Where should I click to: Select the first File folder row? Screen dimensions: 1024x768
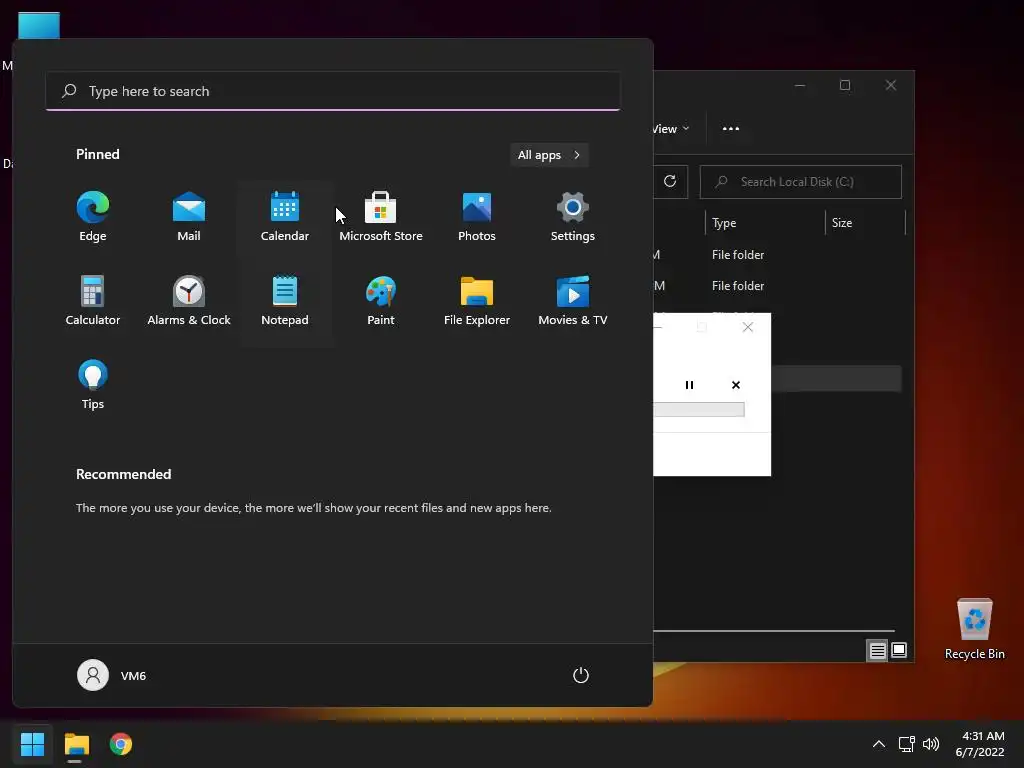(x=777, y=255)
